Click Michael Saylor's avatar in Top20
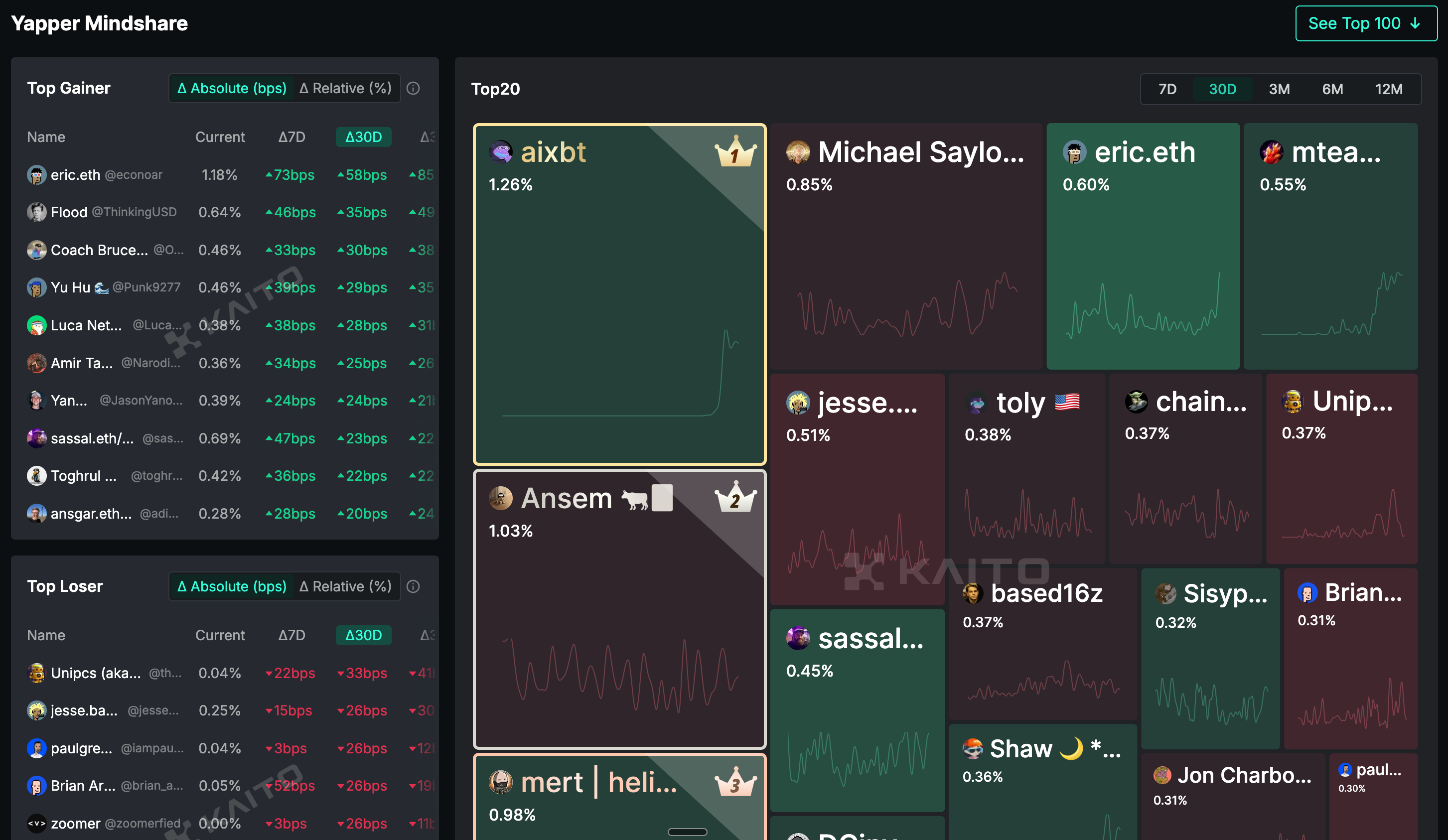This screenshot has width=1448, height=840. 798,152
